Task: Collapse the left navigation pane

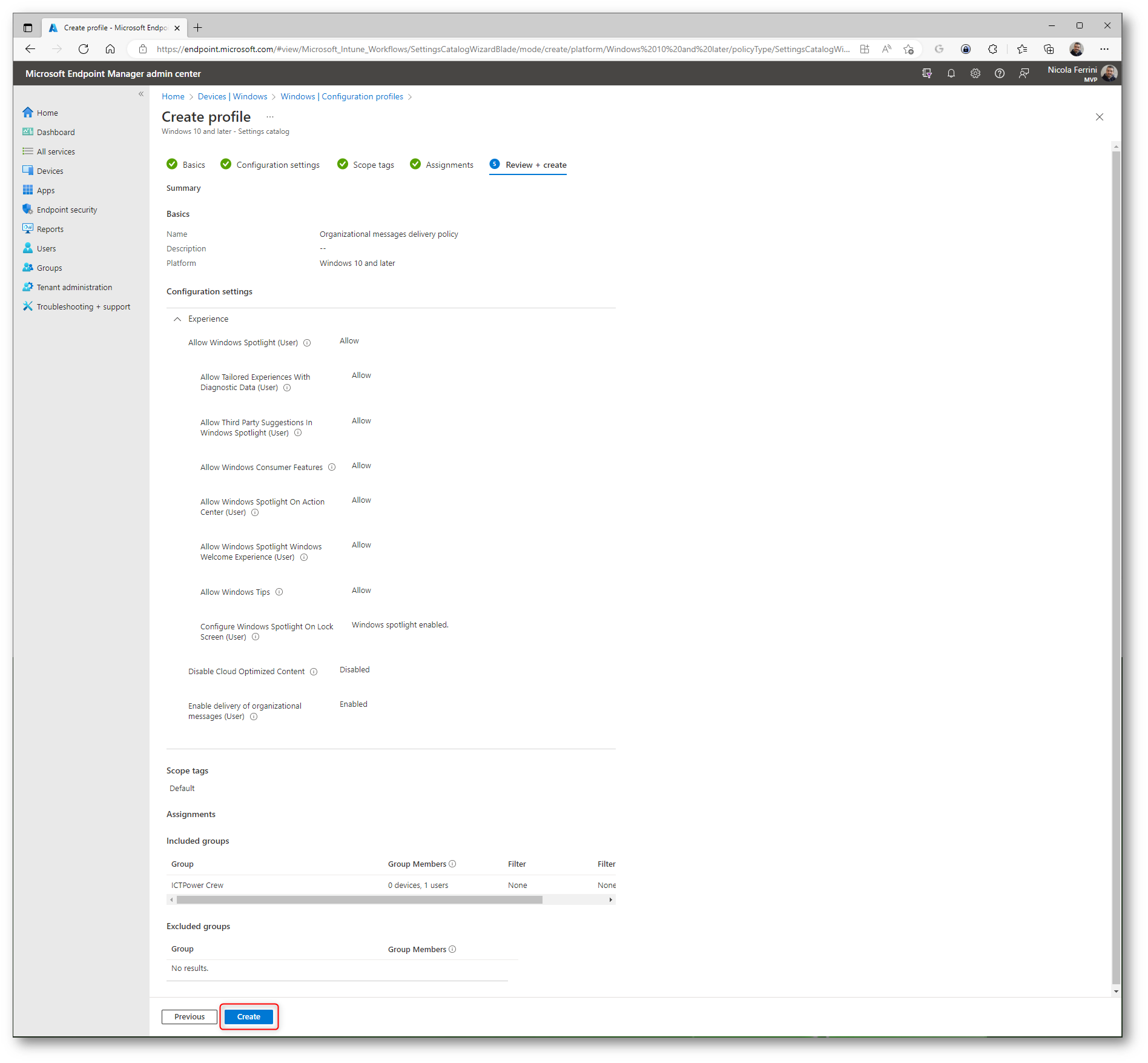Action: click(141, 94)
